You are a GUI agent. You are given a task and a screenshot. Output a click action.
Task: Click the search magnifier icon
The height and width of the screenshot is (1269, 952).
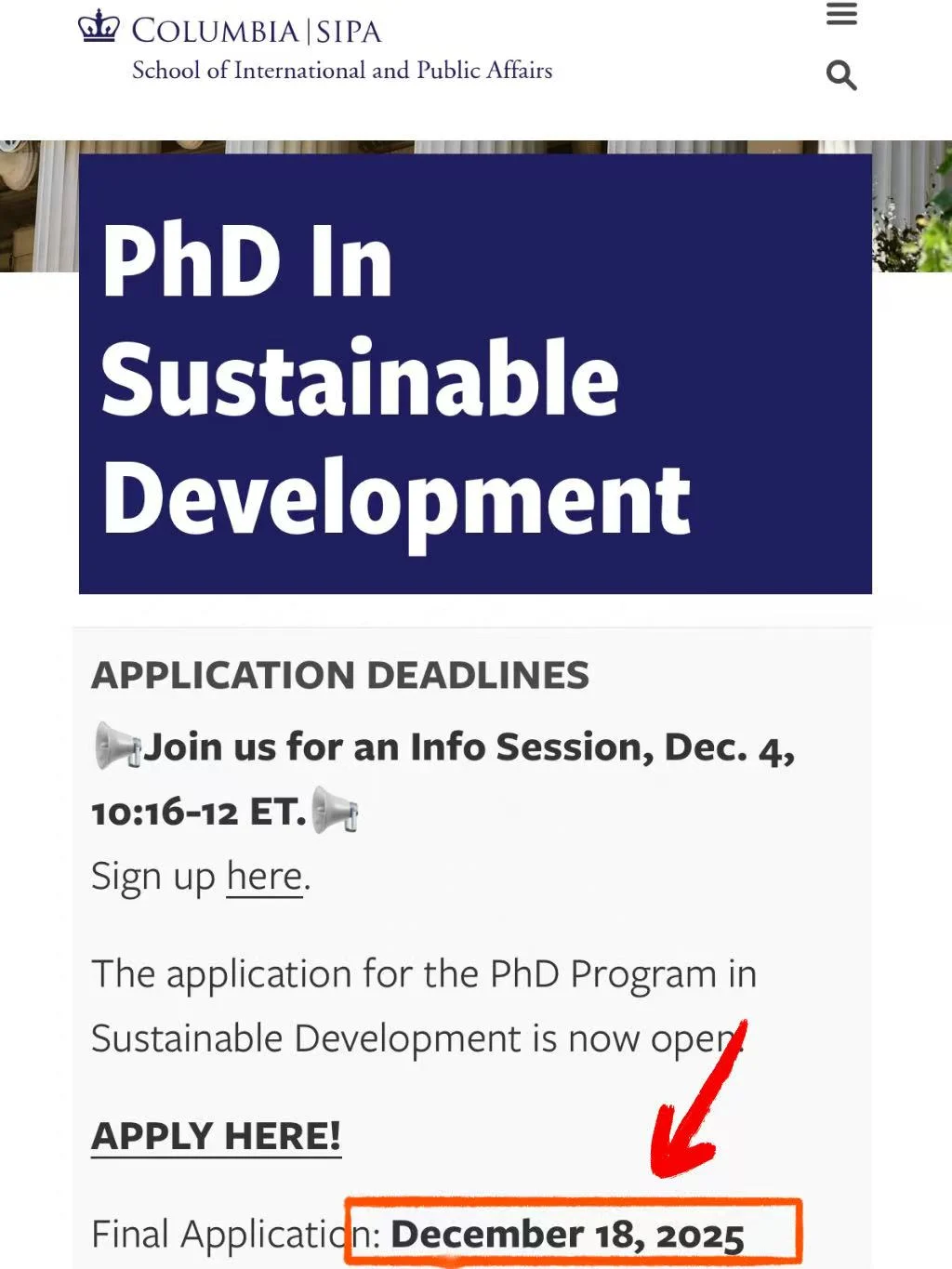[x=841, y=74]
